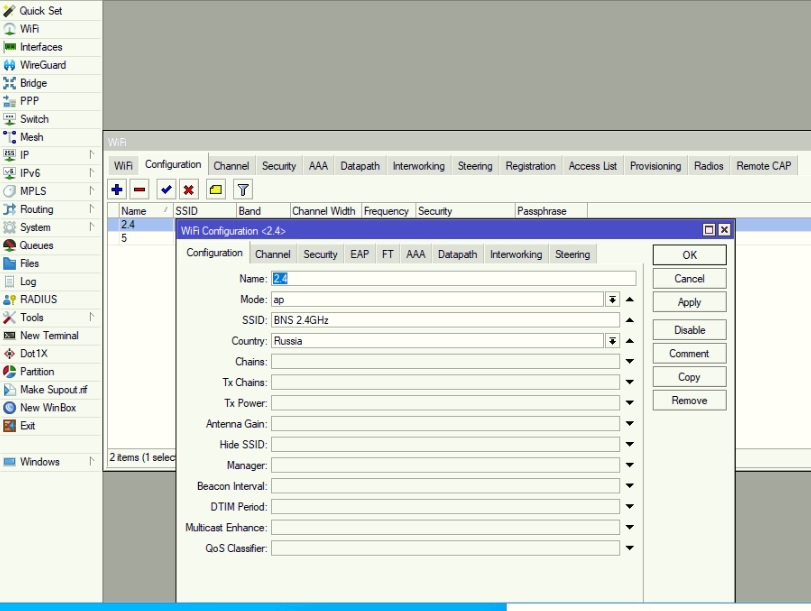The image size is (811, 611).
Task: Open the Country dropdown list
Action: (x=612, y=341)
